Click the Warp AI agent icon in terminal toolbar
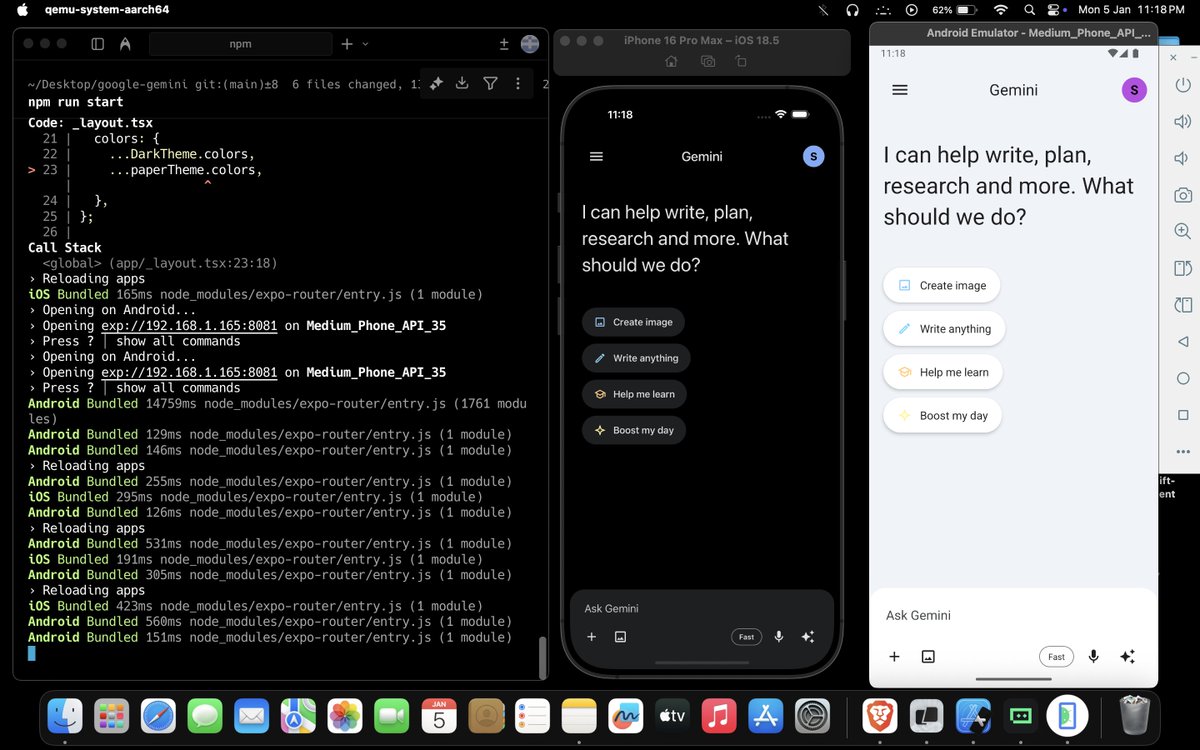Screen dimensions: 1200x750 point(125,44)
